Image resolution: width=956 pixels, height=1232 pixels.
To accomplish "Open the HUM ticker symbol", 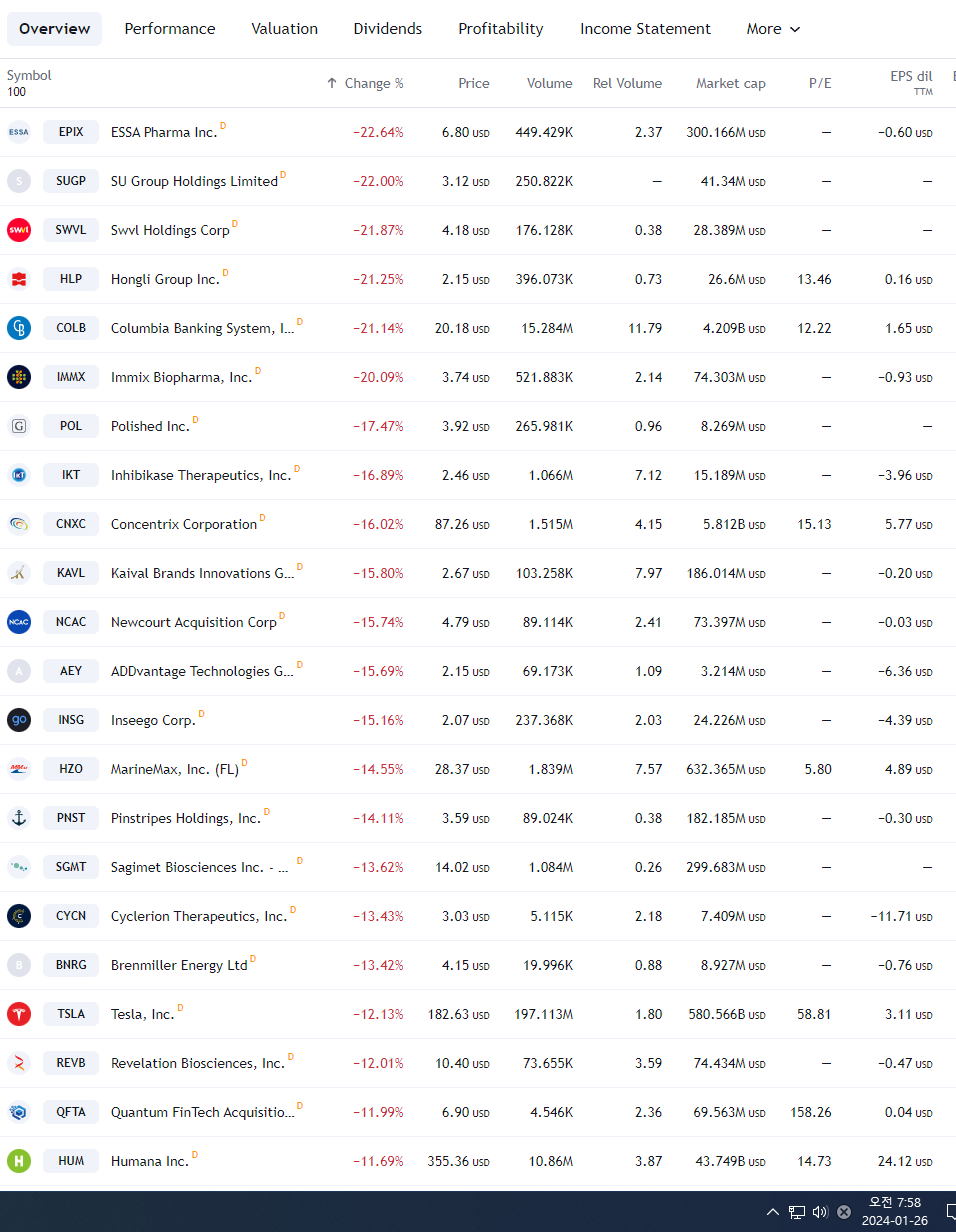I will click(71, 1161).
